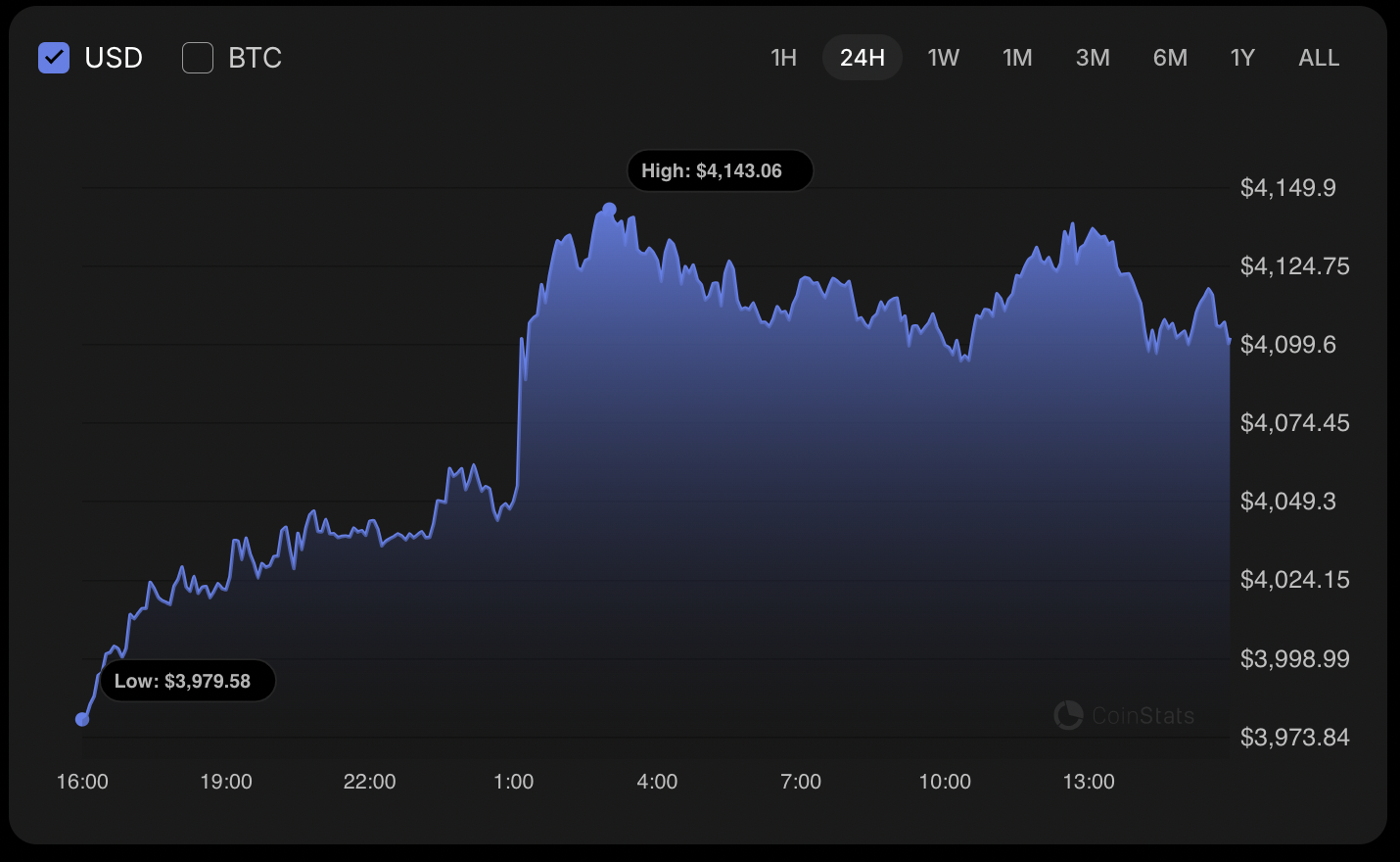The image size is (1400, 862).
Task: Show the 6M price history
Action: 1170,58
